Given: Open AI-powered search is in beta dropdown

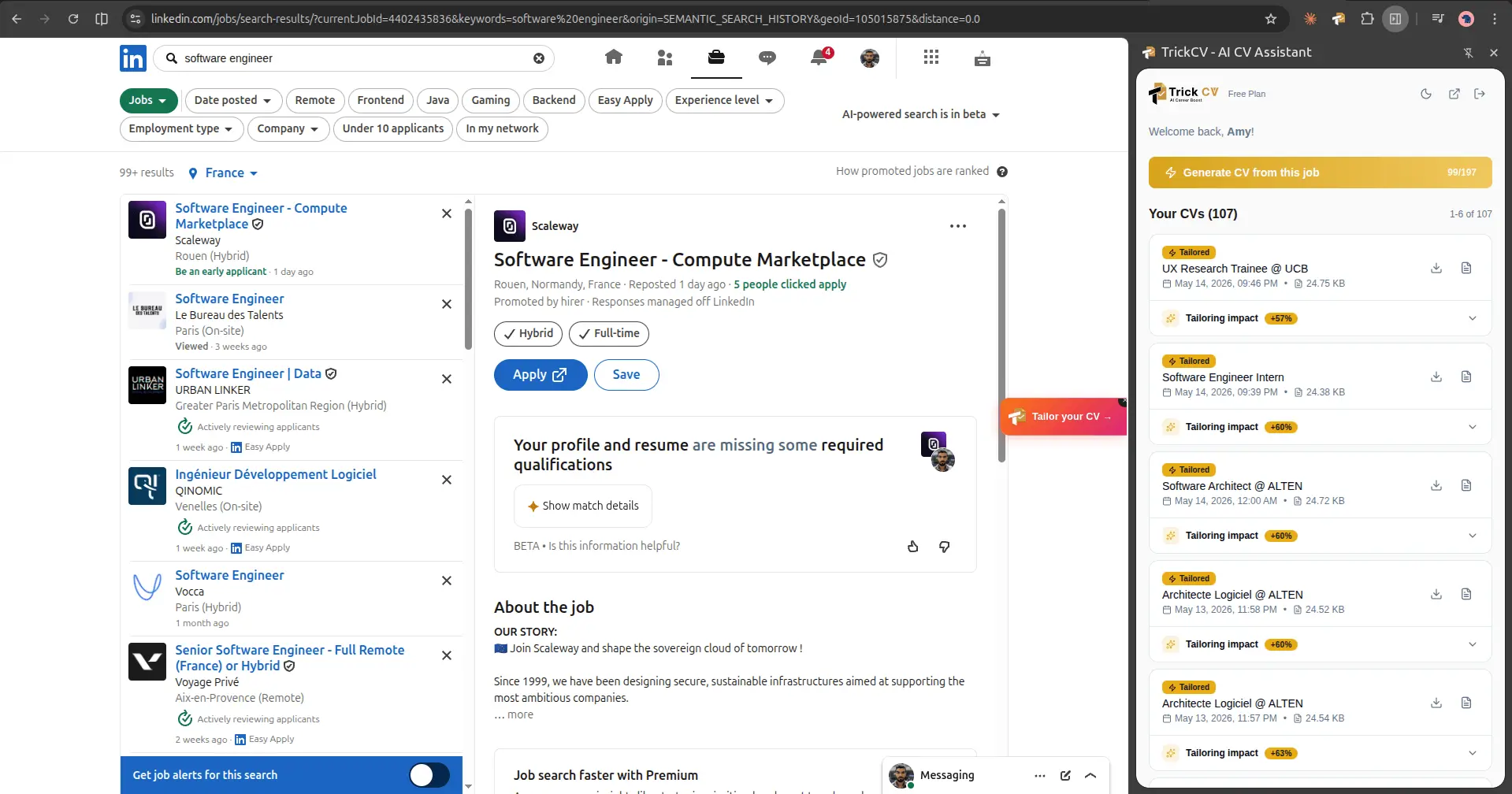Looking at the screenshot, I should point(921,114).
